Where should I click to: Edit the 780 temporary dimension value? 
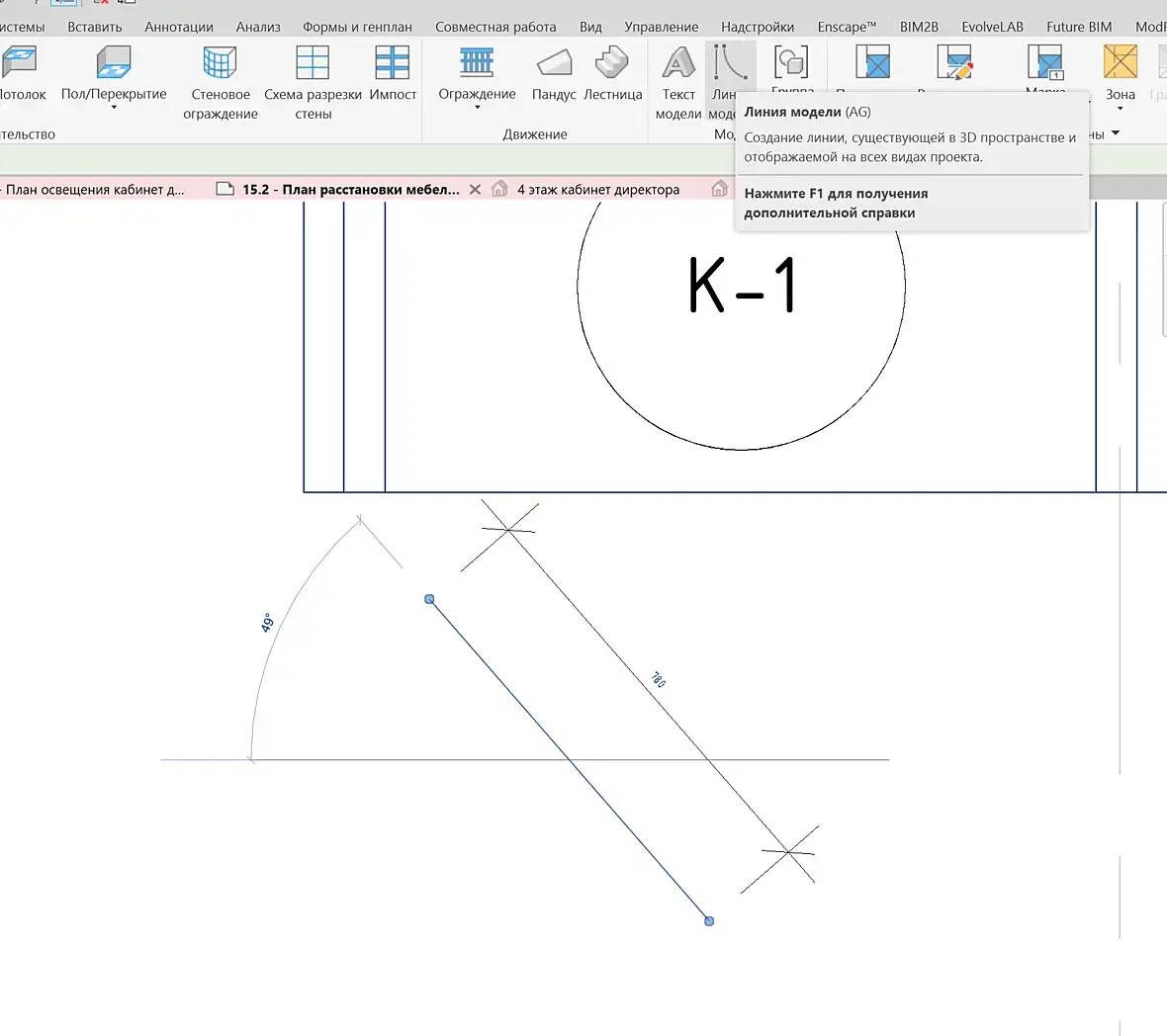coord(659,679)
